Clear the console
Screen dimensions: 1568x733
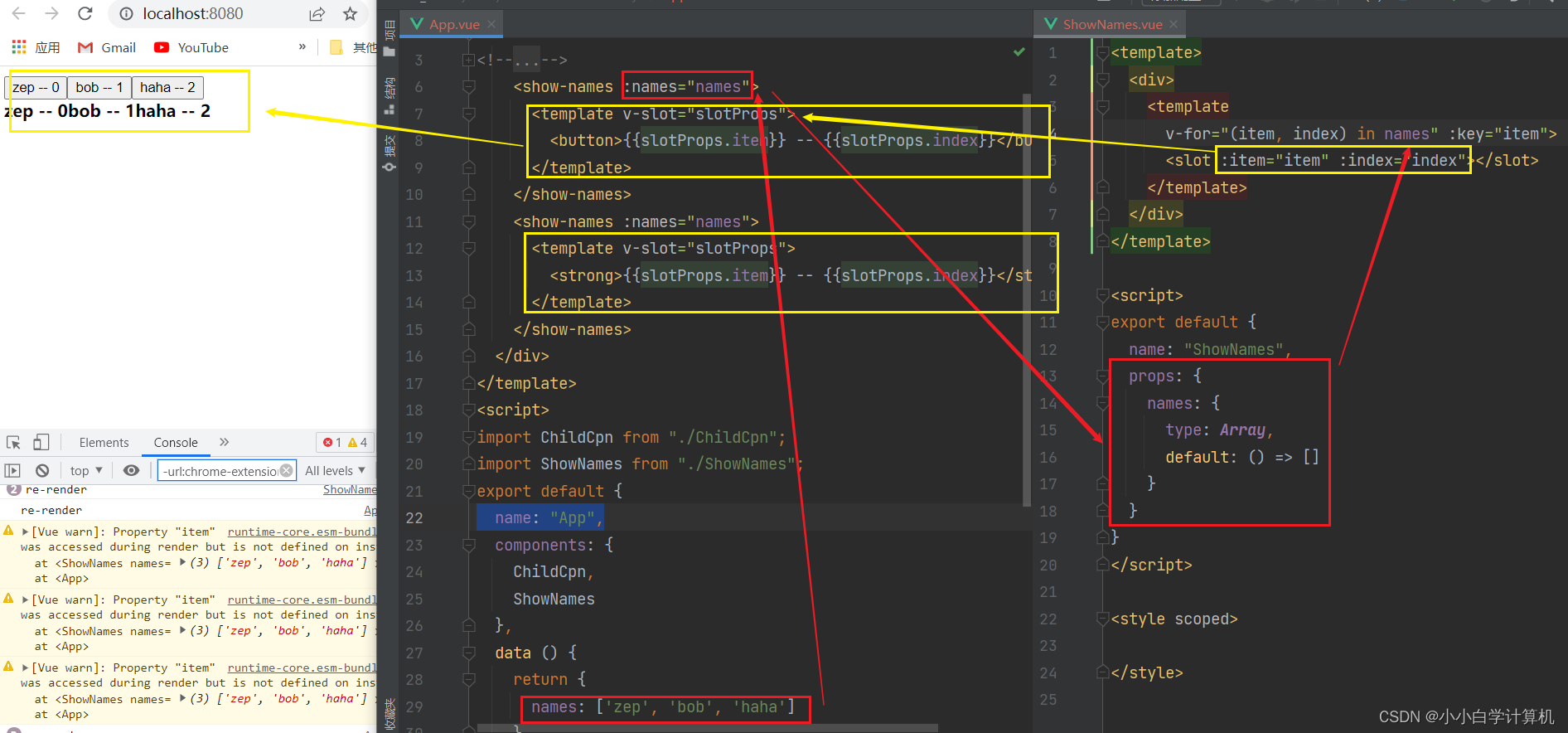coord(42,470)
